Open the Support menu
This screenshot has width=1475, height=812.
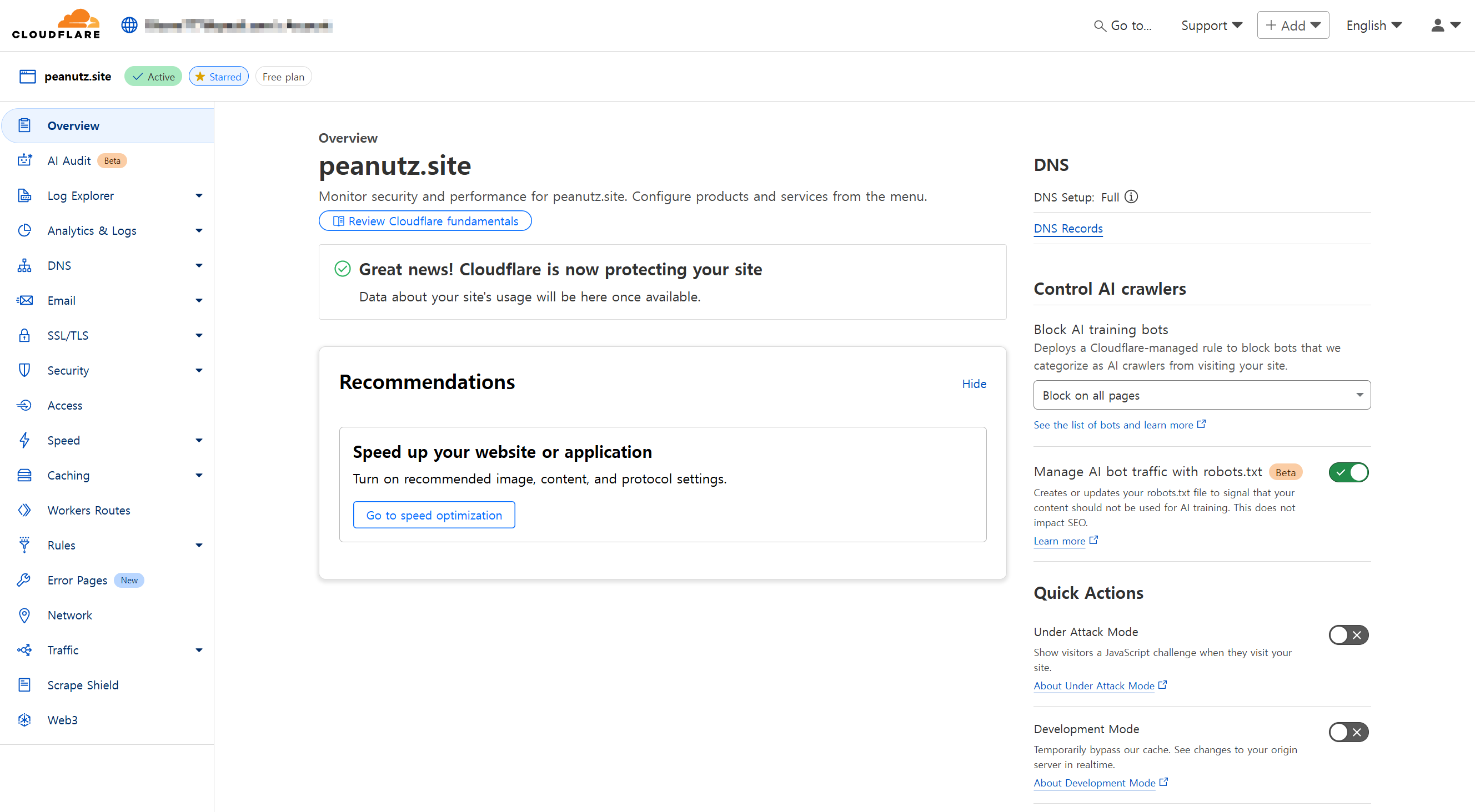point(1211,25)
